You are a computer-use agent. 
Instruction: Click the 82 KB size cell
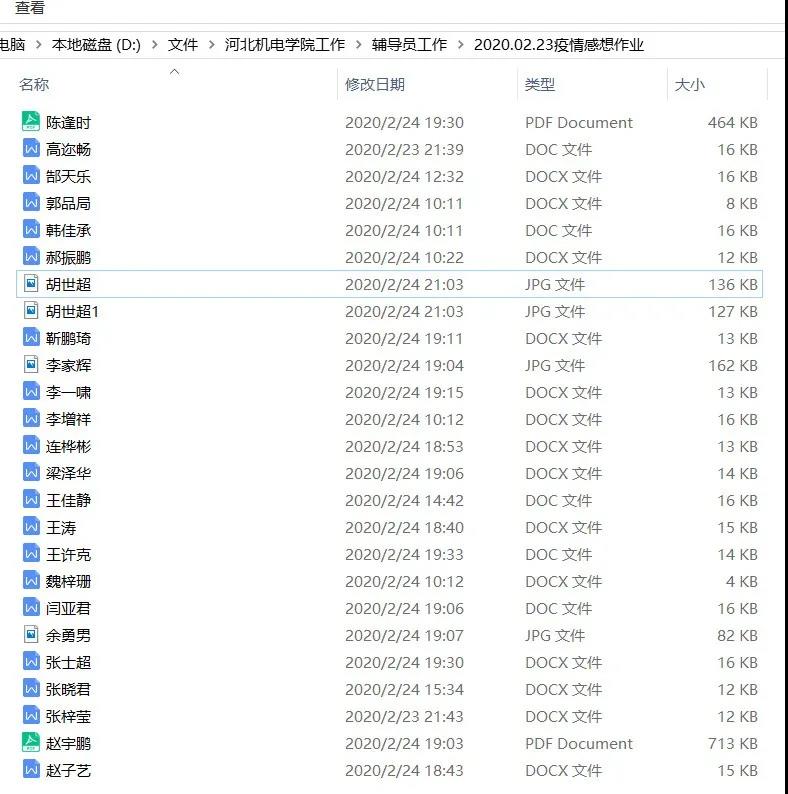[x=737, y=636]
